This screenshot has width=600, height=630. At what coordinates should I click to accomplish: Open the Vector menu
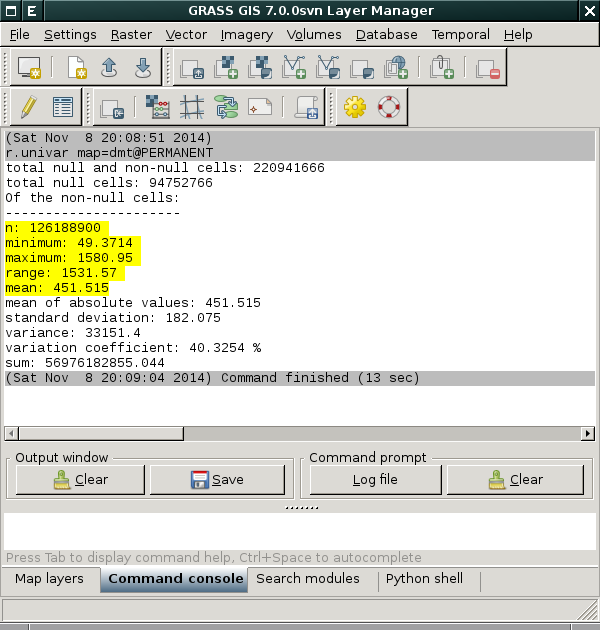186,35
